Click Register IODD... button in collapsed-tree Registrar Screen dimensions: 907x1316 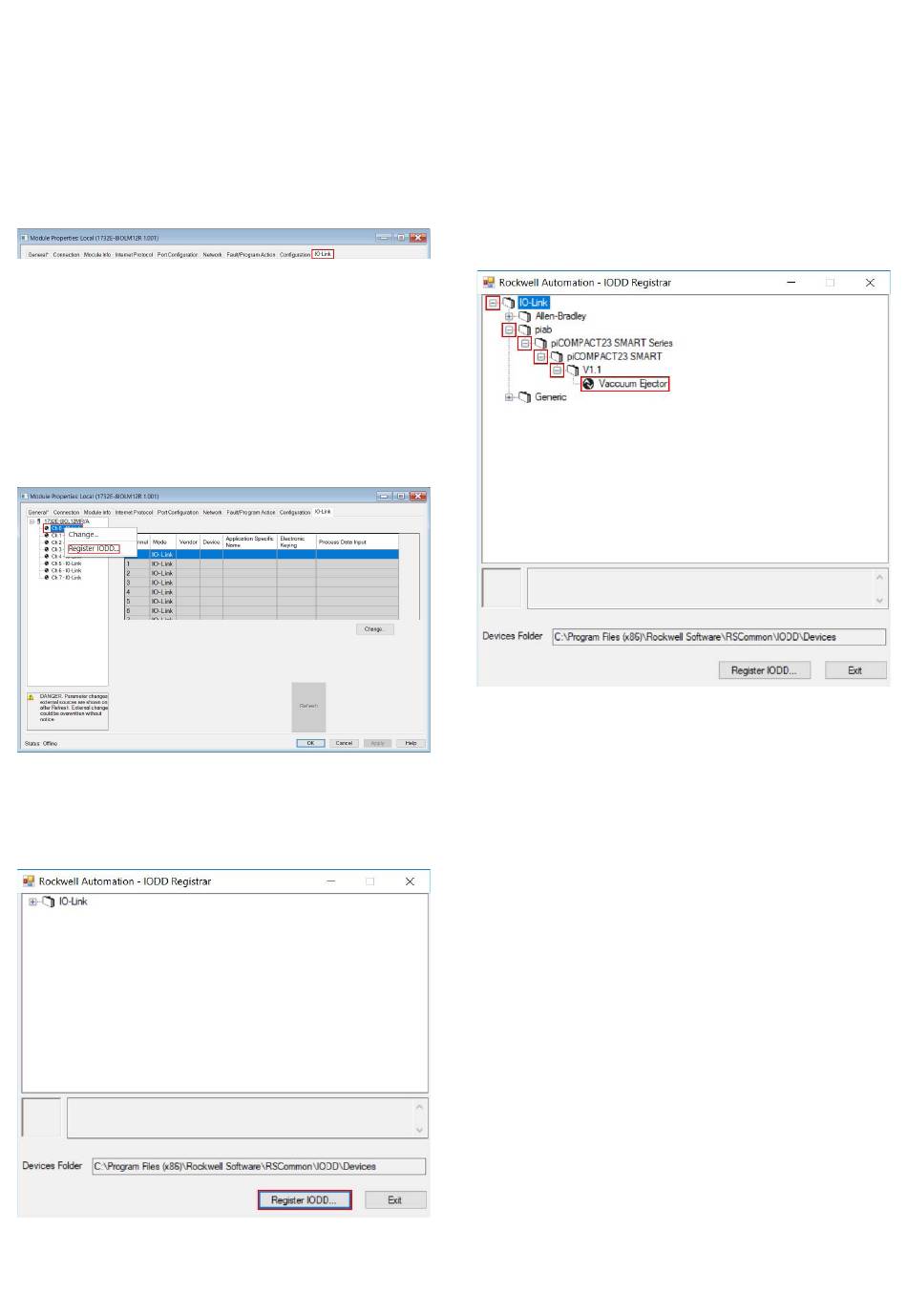click(304, 1200)
